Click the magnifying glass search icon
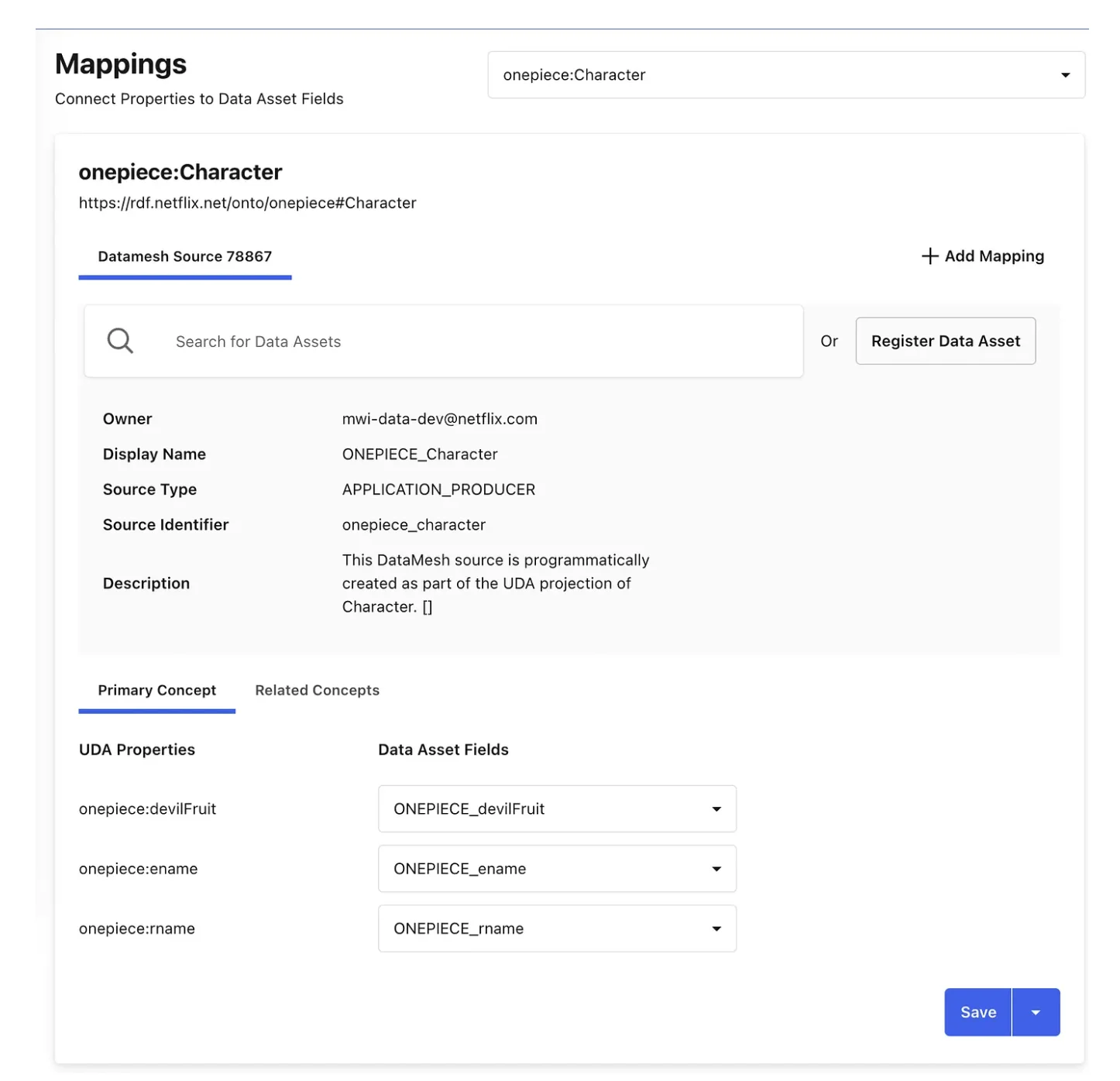1120x1081 pixels. click(x=120, y=341)
